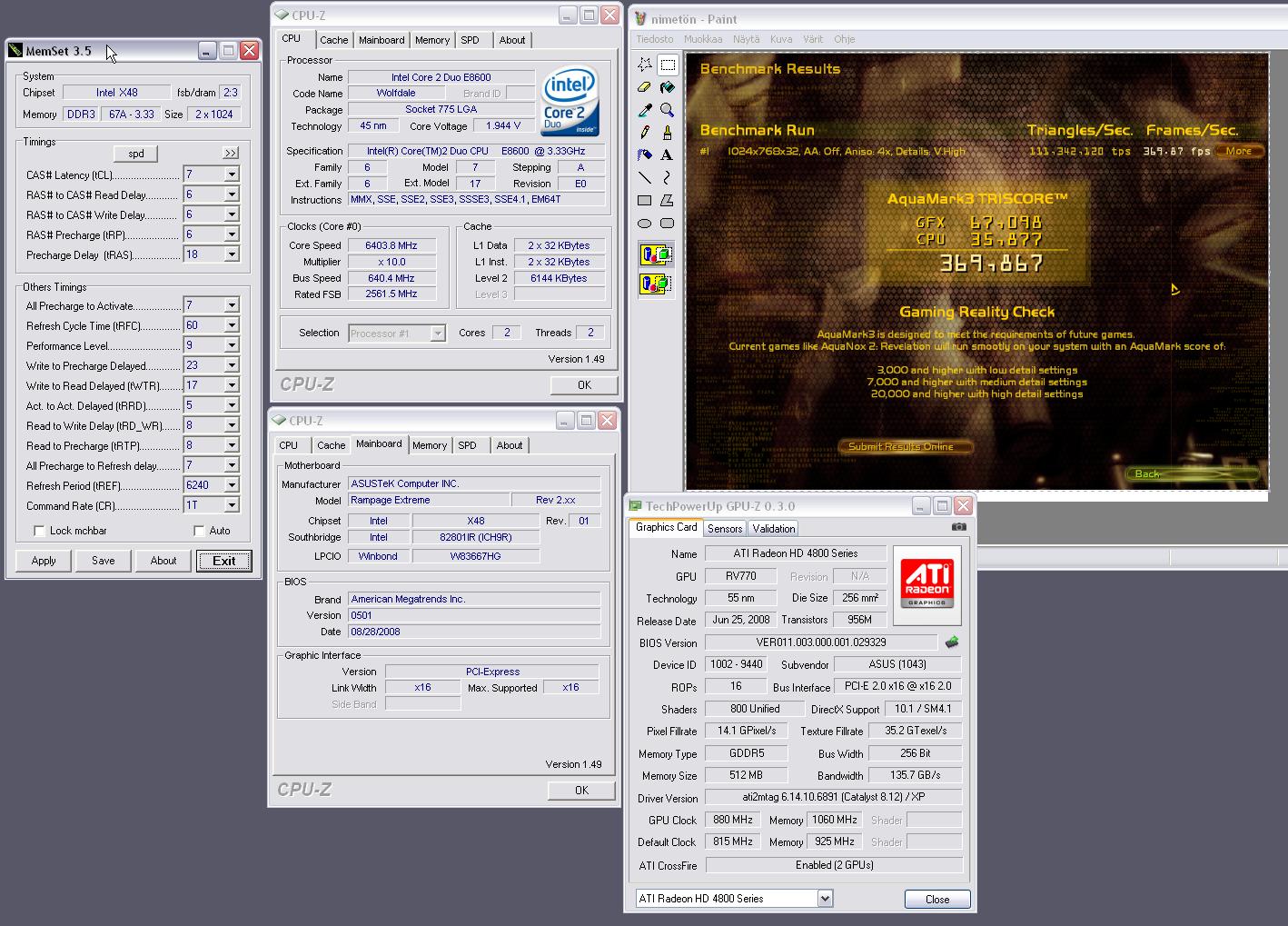This screenshot has width=1288, height=926.
Task: Open Command Rate (CR) dropdown
Action: coord(232,505)
